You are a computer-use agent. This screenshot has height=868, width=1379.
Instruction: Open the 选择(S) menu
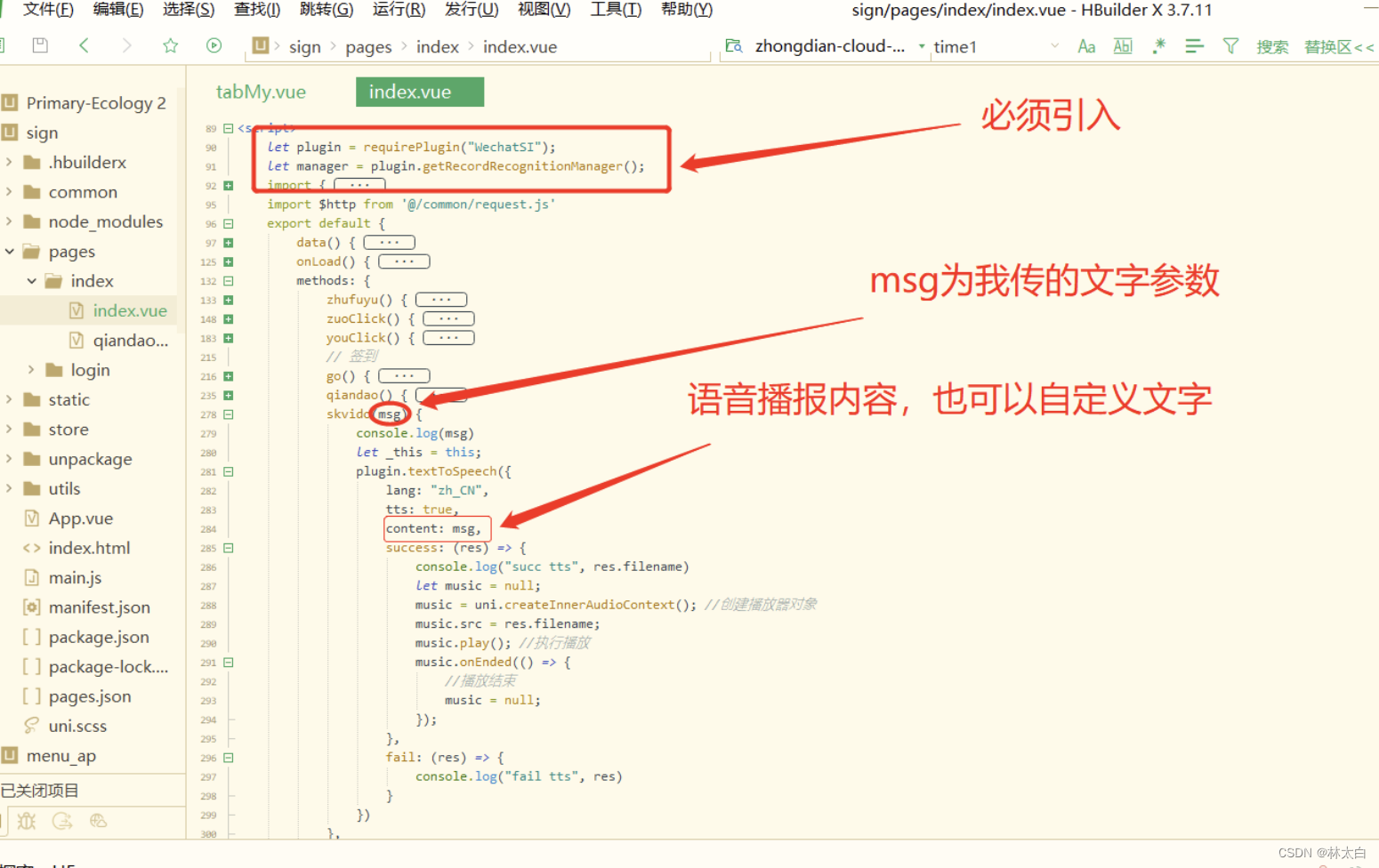189,10
